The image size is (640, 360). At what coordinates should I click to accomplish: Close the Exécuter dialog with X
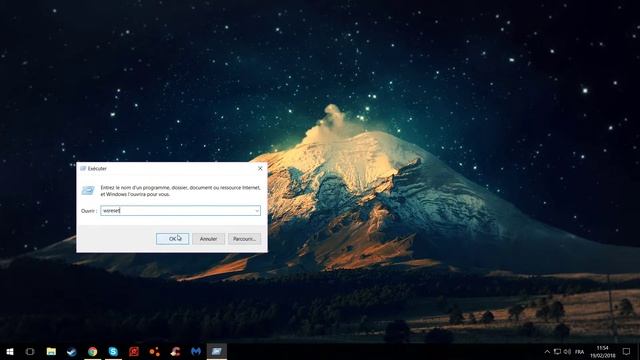pyautogui.click(x=260, y=168)
